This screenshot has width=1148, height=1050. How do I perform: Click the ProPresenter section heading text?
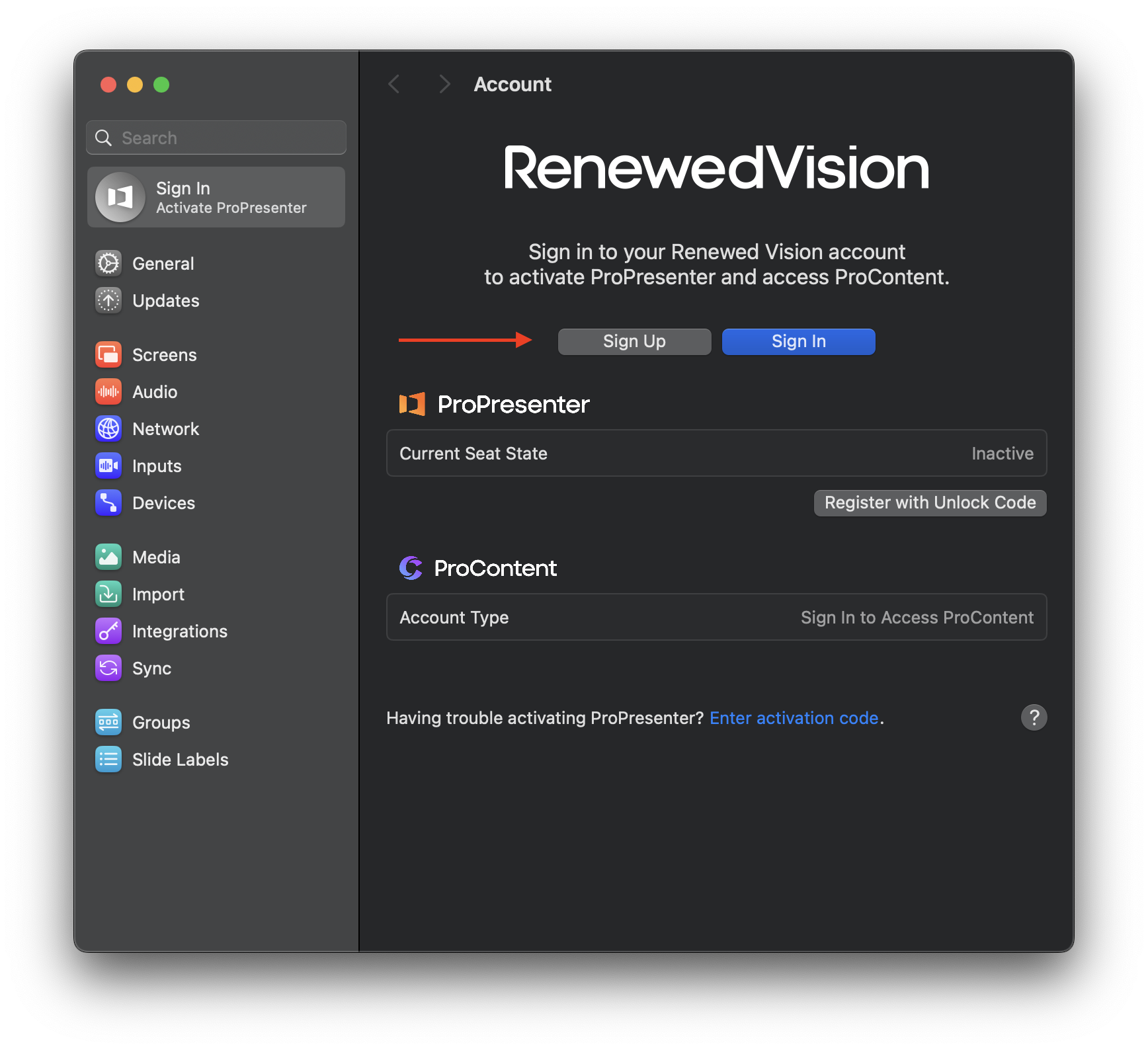(514, 404)
